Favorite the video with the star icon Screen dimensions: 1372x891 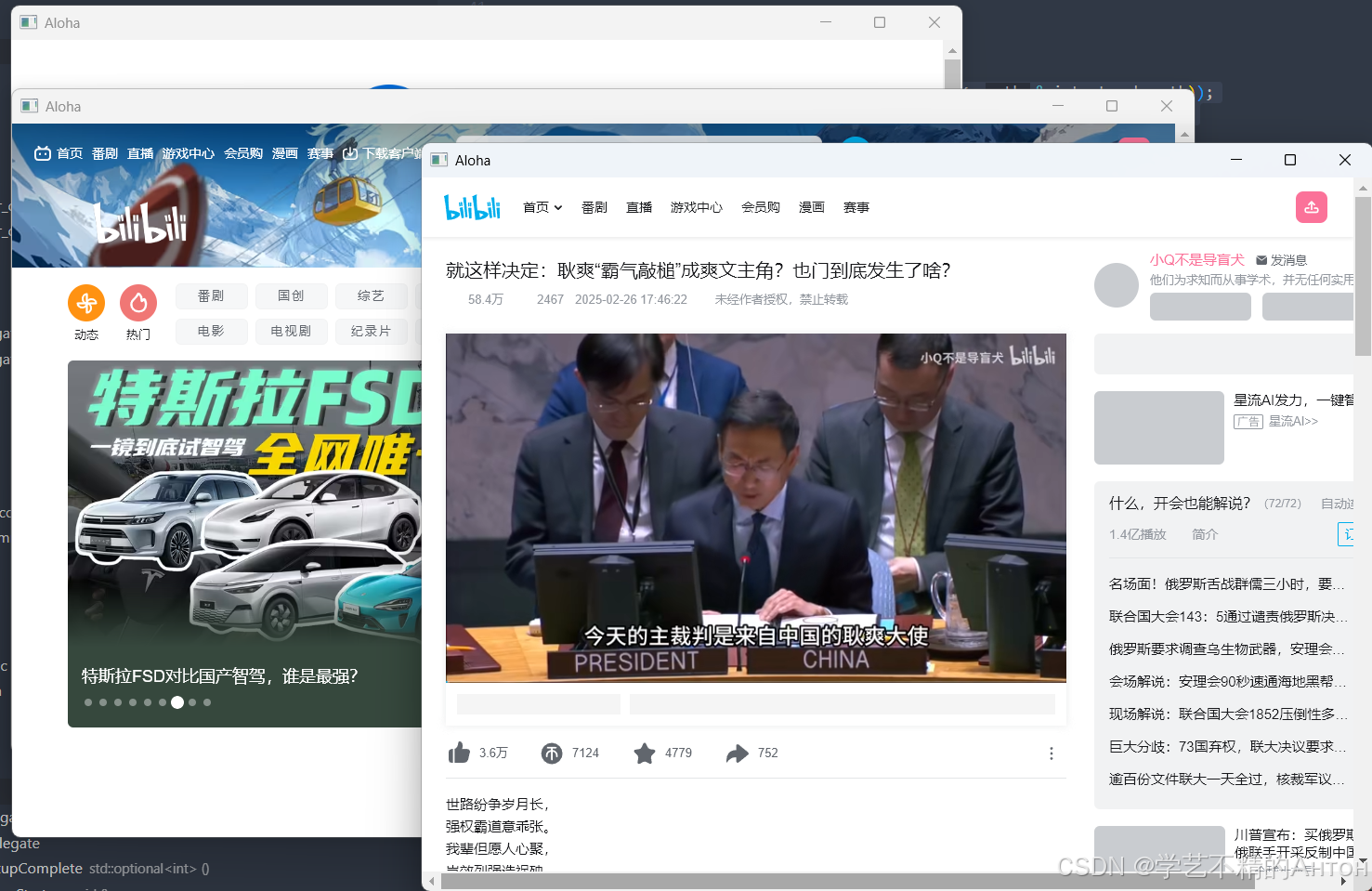[x=645, y=753]
